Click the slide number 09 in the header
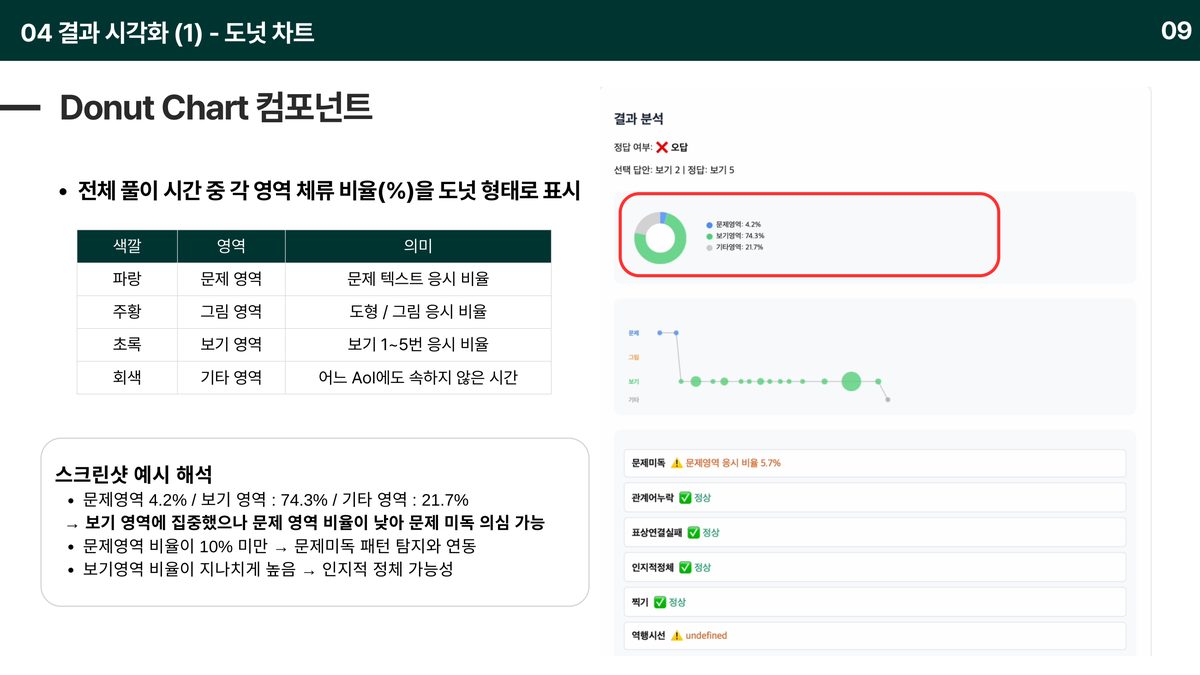The width and height of the screenshot is (1200, 675). pos(1176,31)
